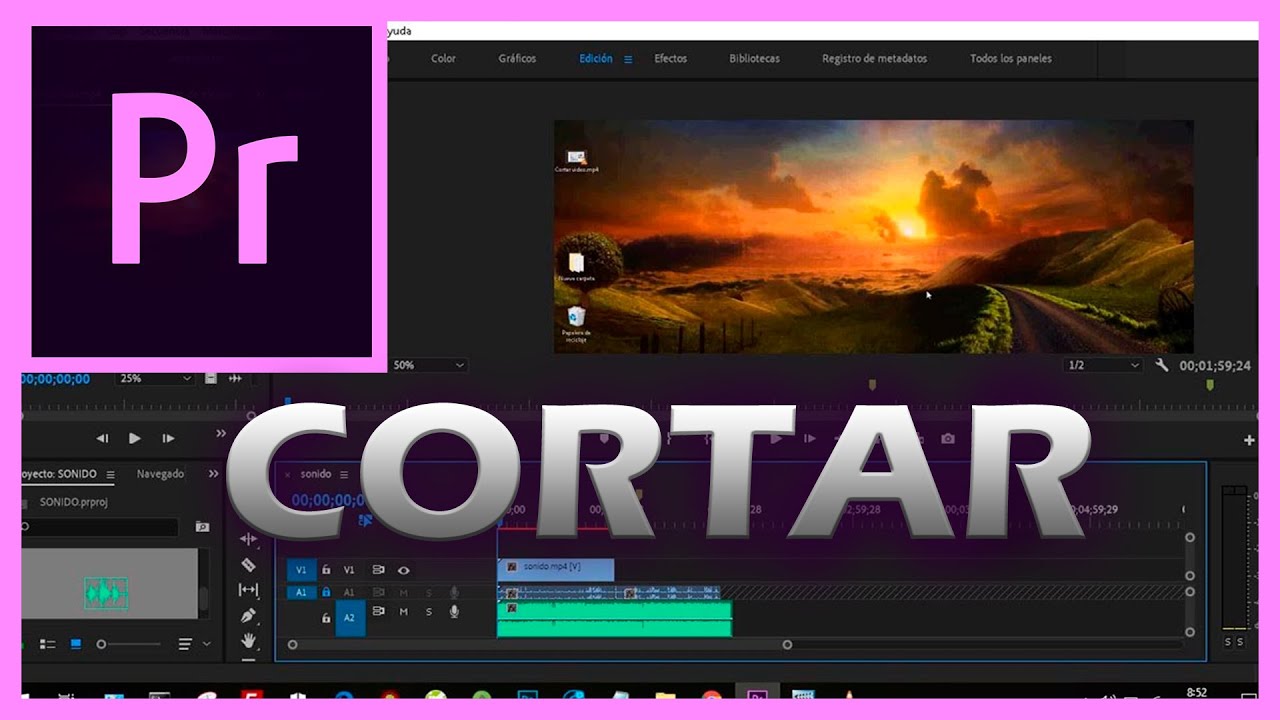Click the right solo button under audio meters
The height and width of the screenshot is (720, 1280).
(1241, 642)
